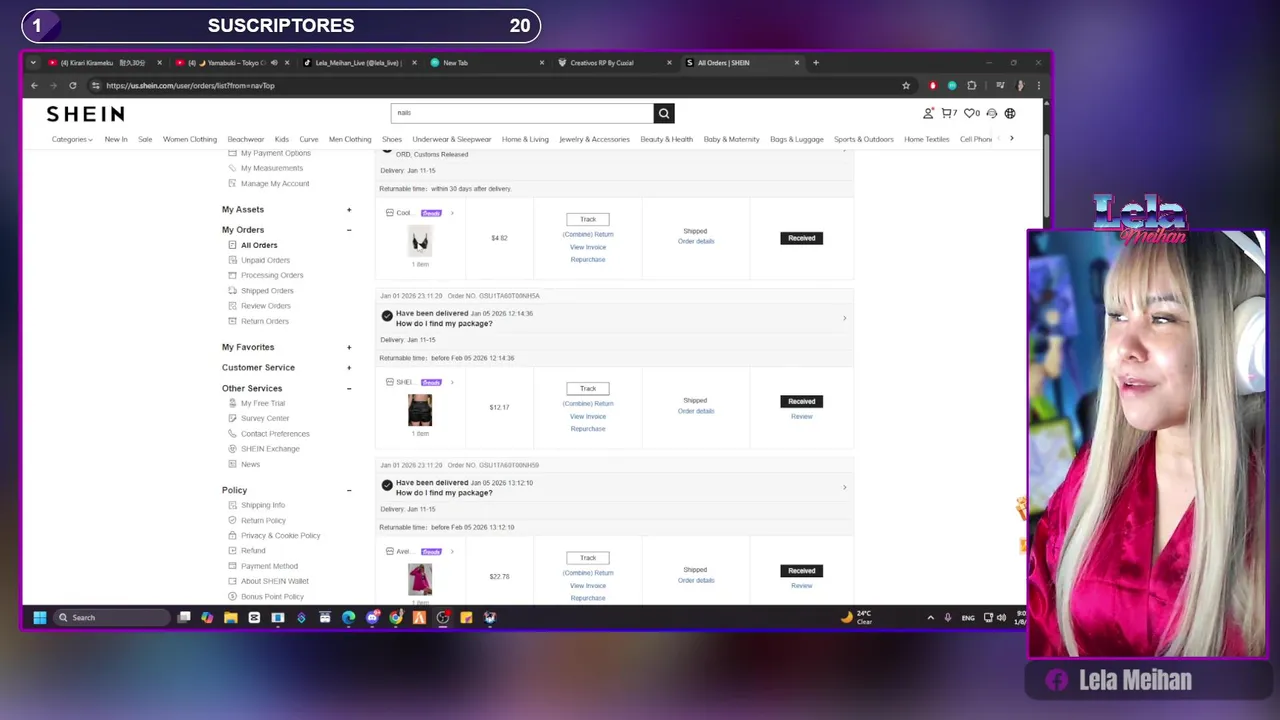The width and height of the screenshot is (1280, 720).
Task: Collapse the Other Services section
Action: pos(349,388)
